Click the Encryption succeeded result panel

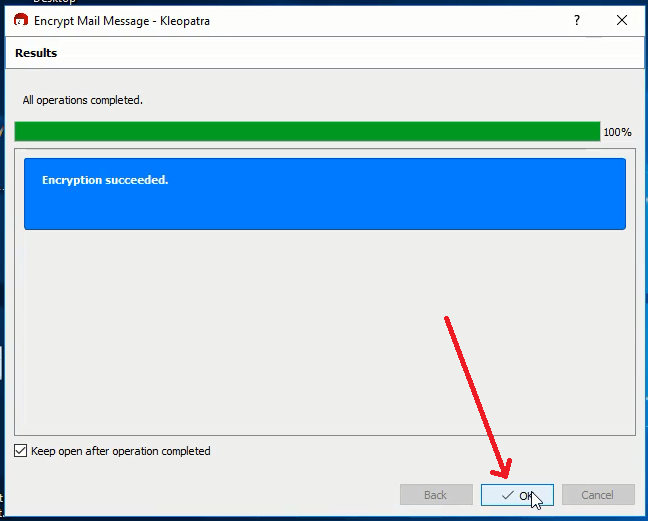[325, 194]
